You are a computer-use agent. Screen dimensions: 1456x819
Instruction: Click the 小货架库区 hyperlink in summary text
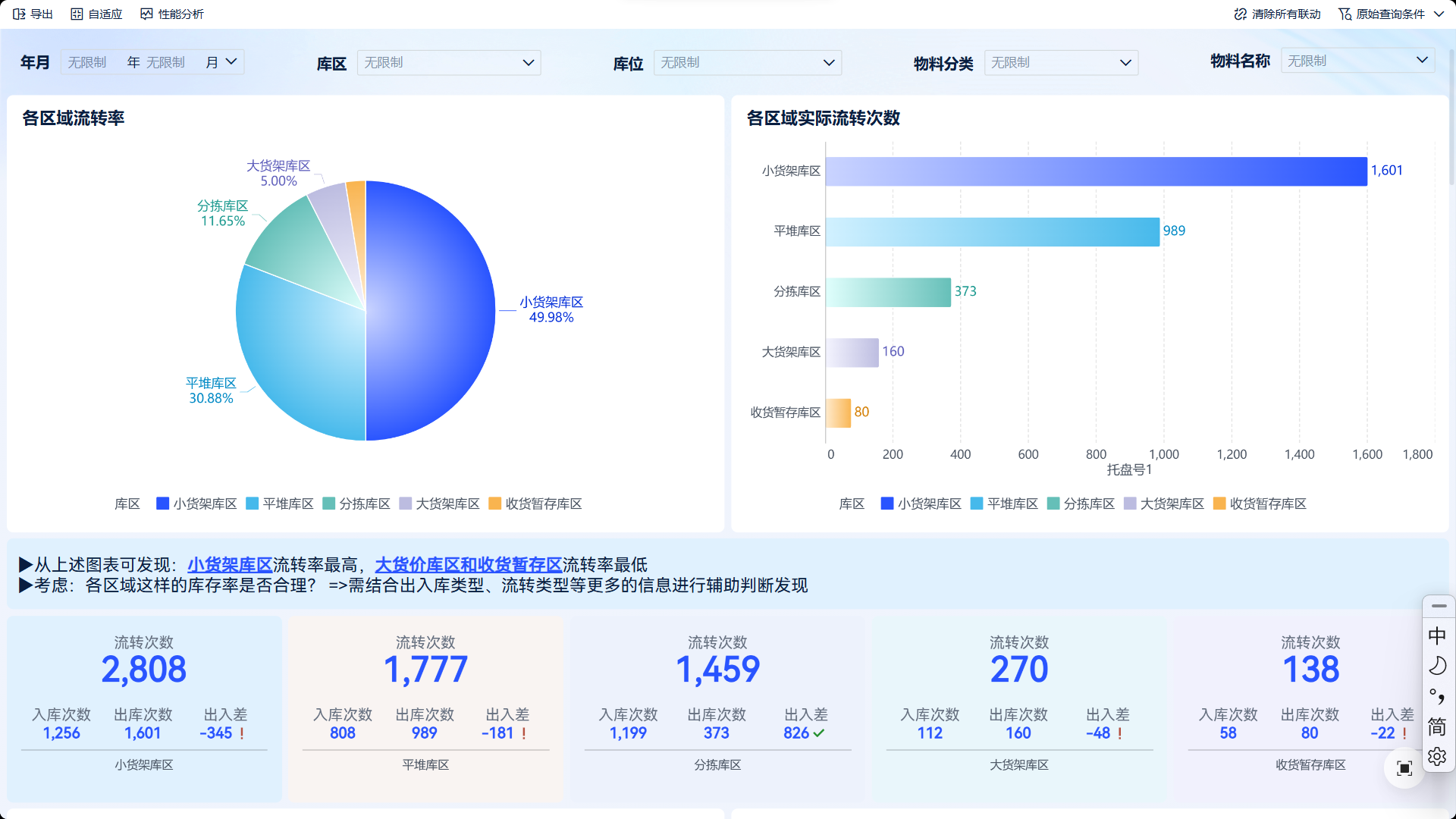coord(229,565)
